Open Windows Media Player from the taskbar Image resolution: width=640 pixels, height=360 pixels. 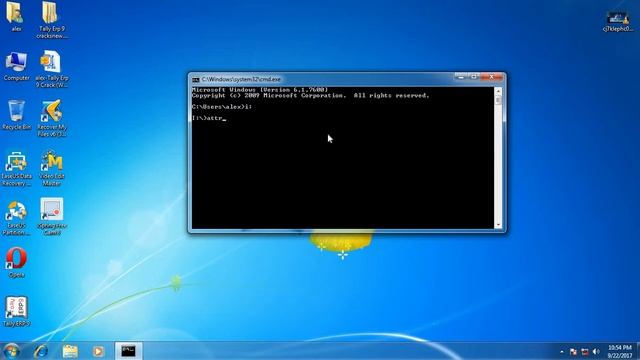(x=98, y=351)
